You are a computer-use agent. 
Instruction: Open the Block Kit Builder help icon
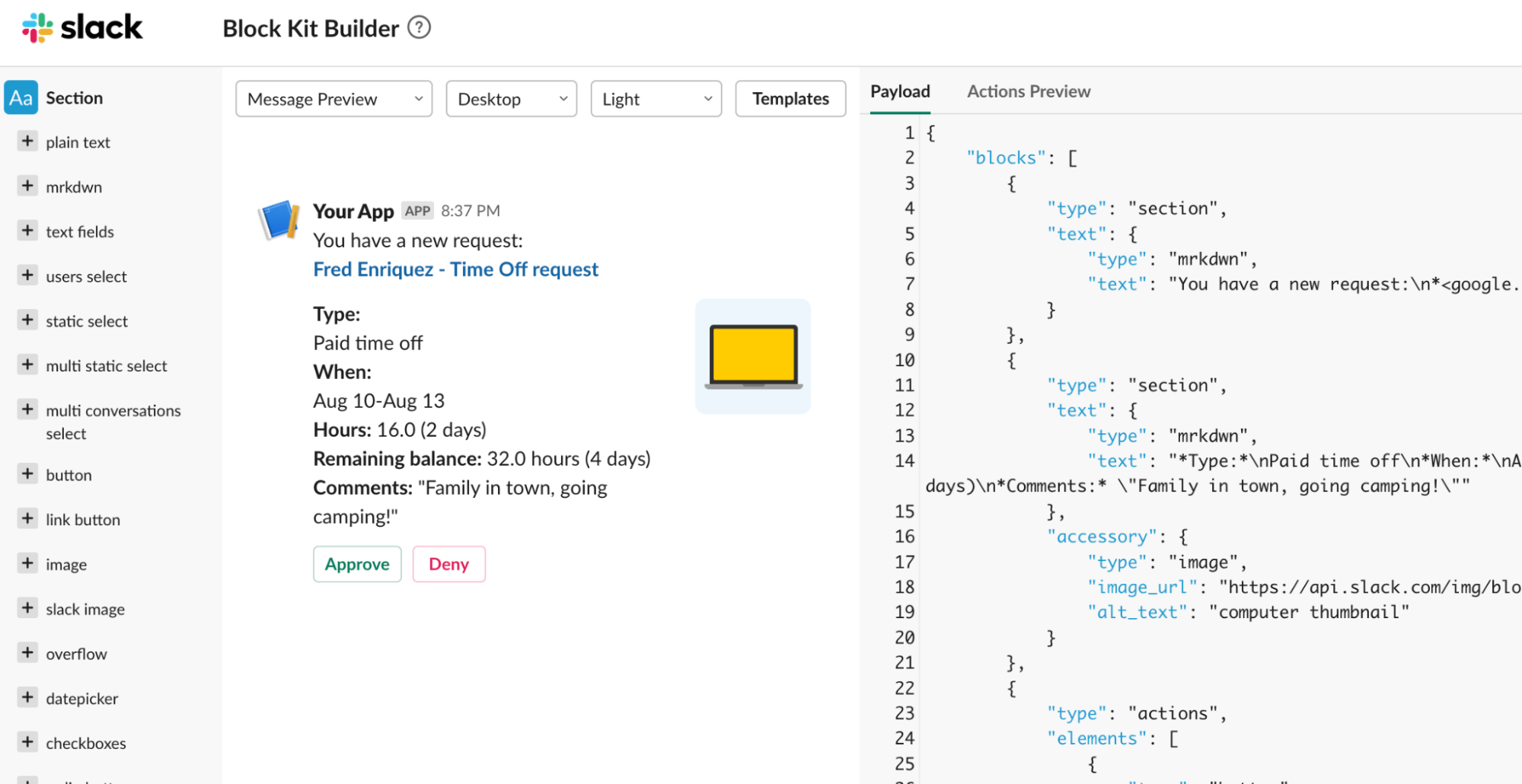419,27
